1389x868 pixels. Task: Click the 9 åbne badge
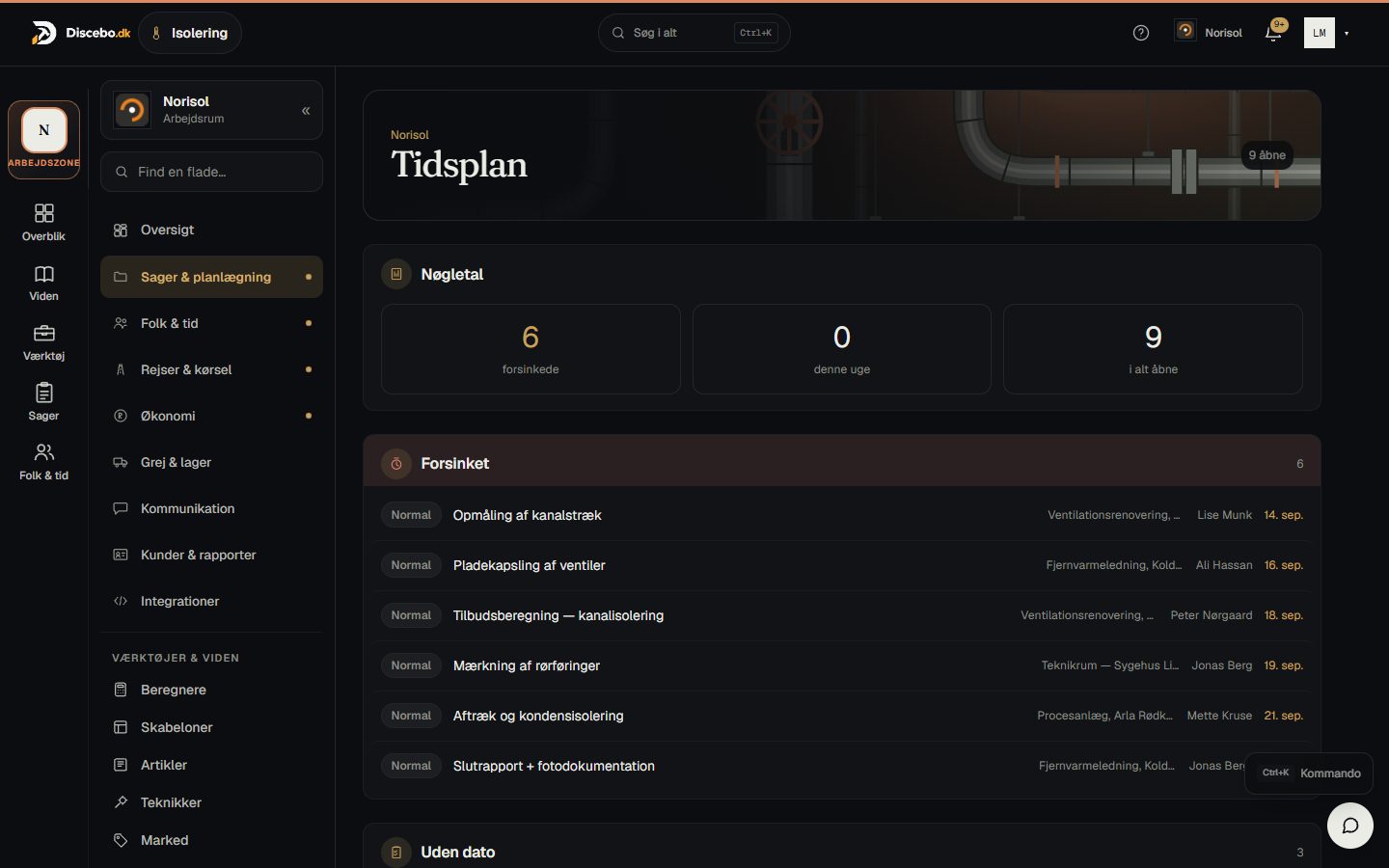[1266, 155]
